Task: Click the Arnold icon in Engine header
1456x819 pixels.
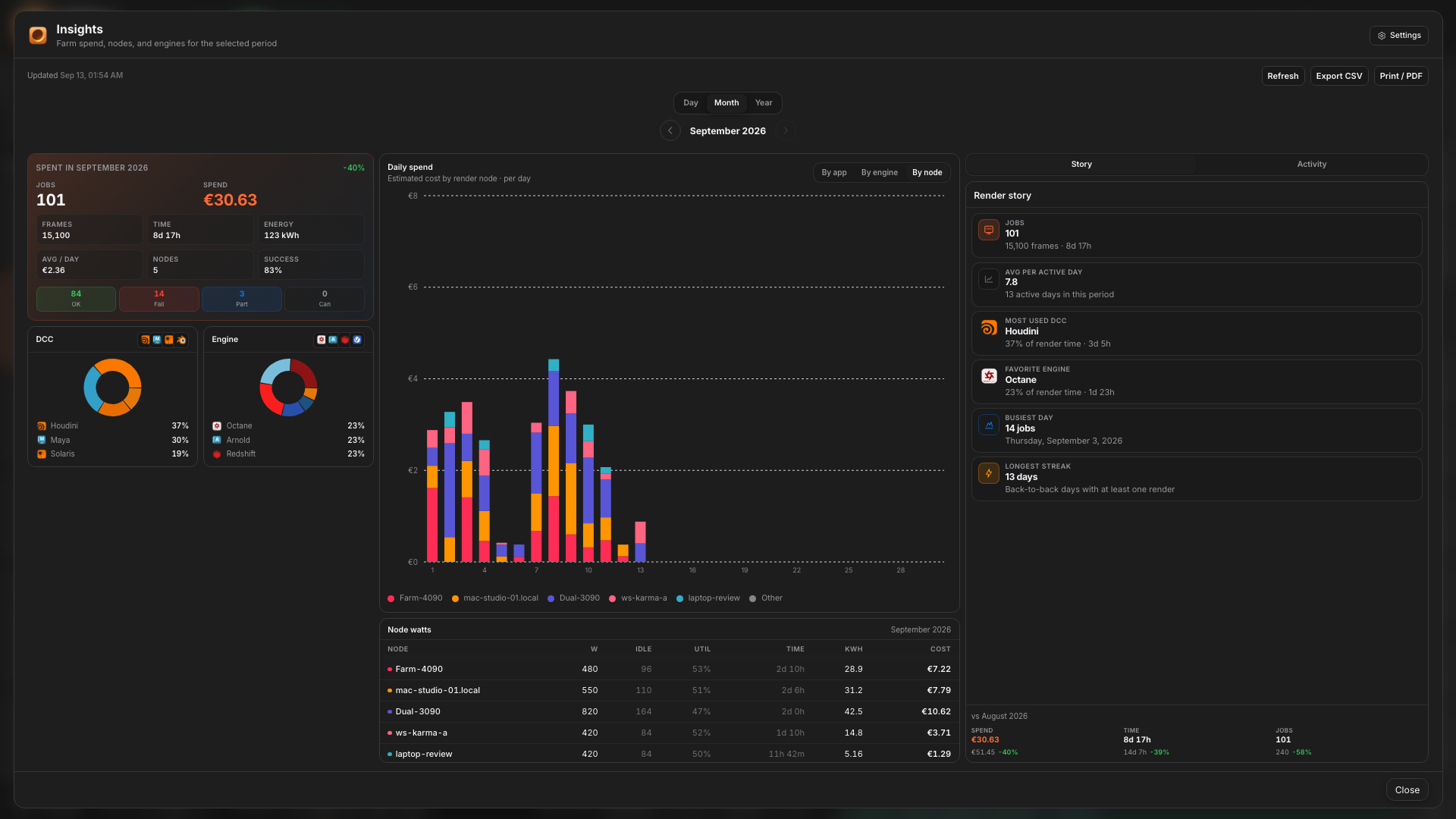Action: tap(333, 340)
